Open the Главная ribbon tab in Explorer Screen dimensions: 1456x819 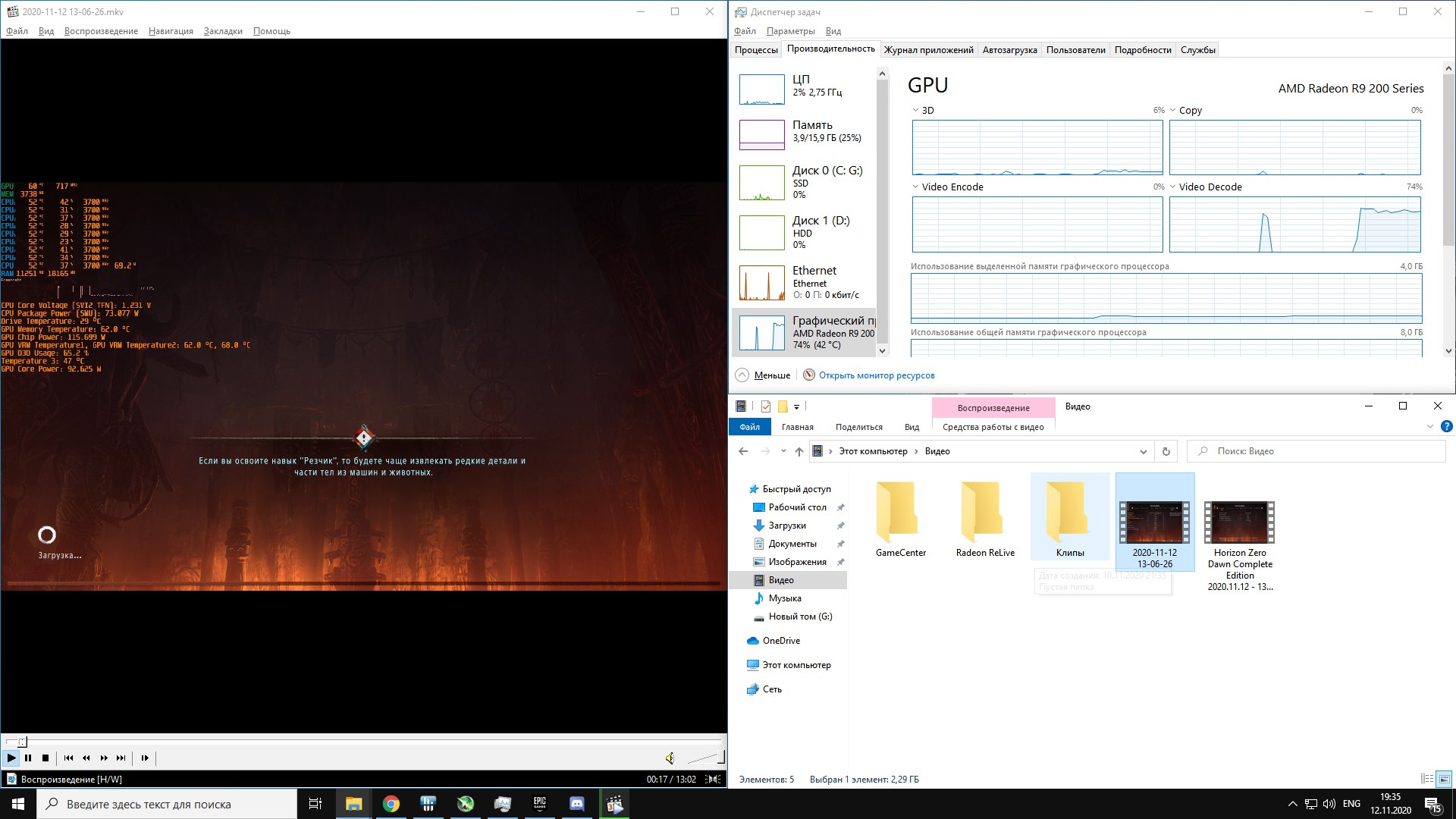[x=798, y=427]
